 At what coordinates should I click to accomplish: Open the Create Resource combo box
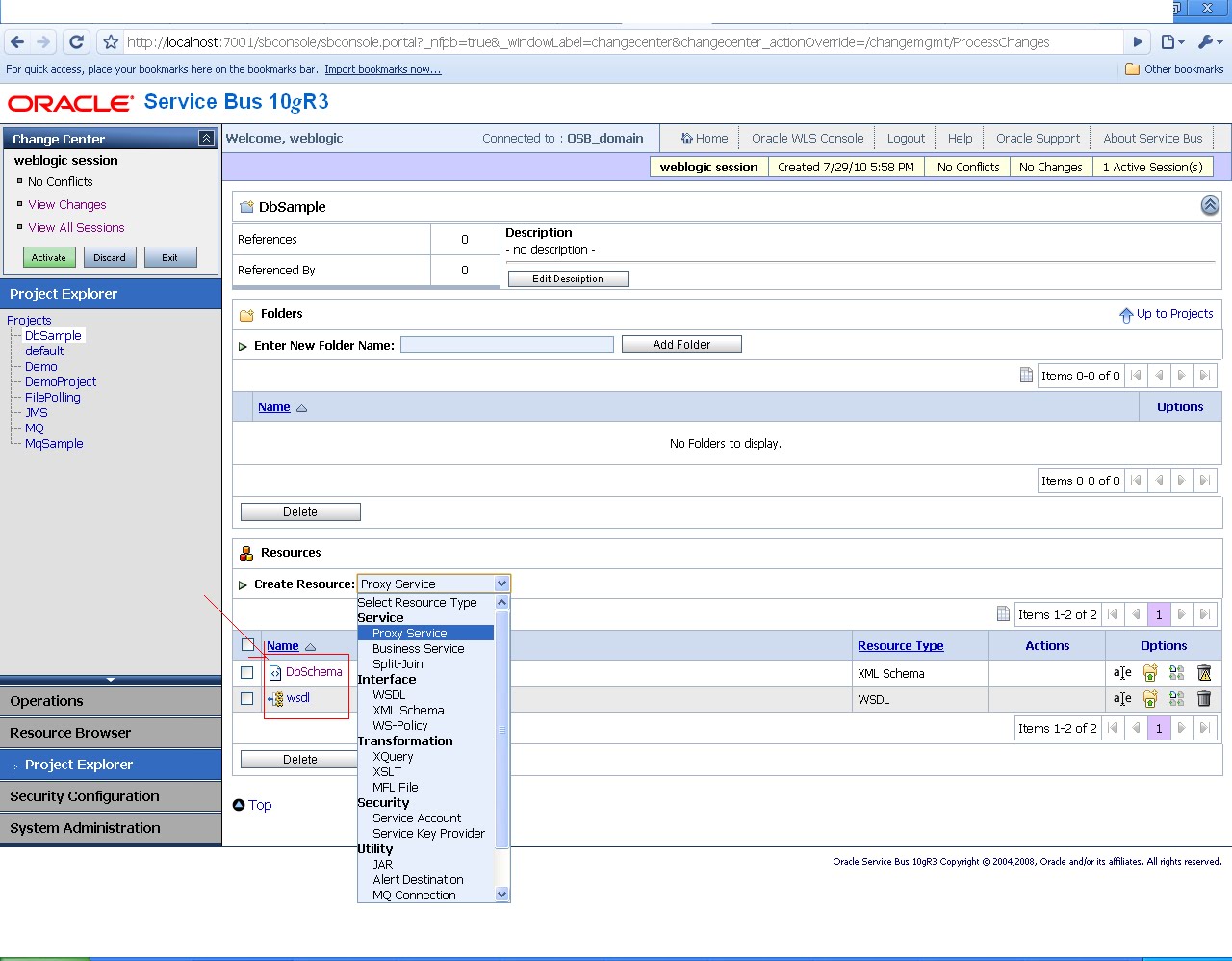tap(433, 584)
